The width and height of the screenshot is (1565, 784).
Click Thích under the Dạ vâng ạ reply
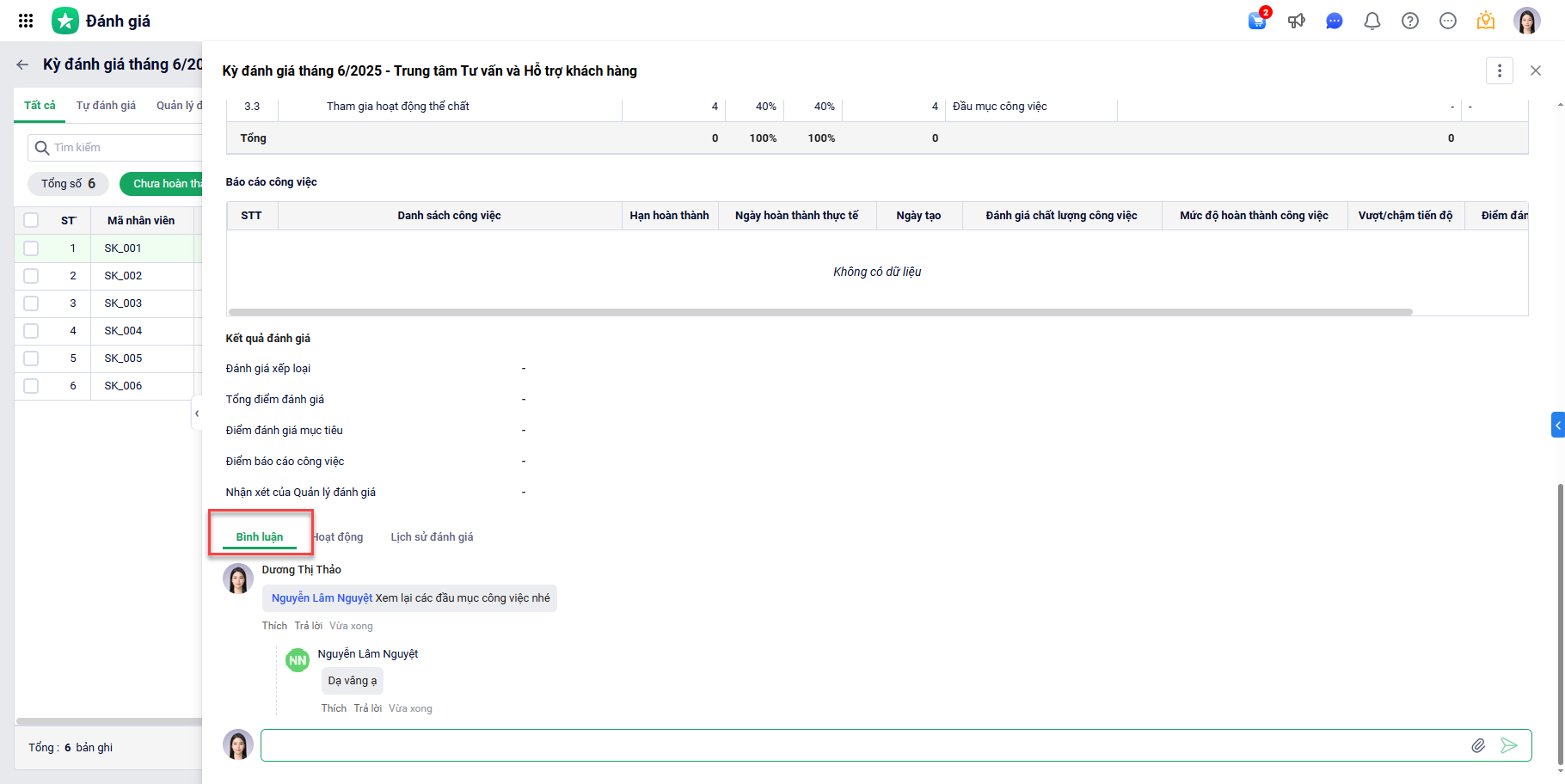pyautogui.click(x=334, y=708)
